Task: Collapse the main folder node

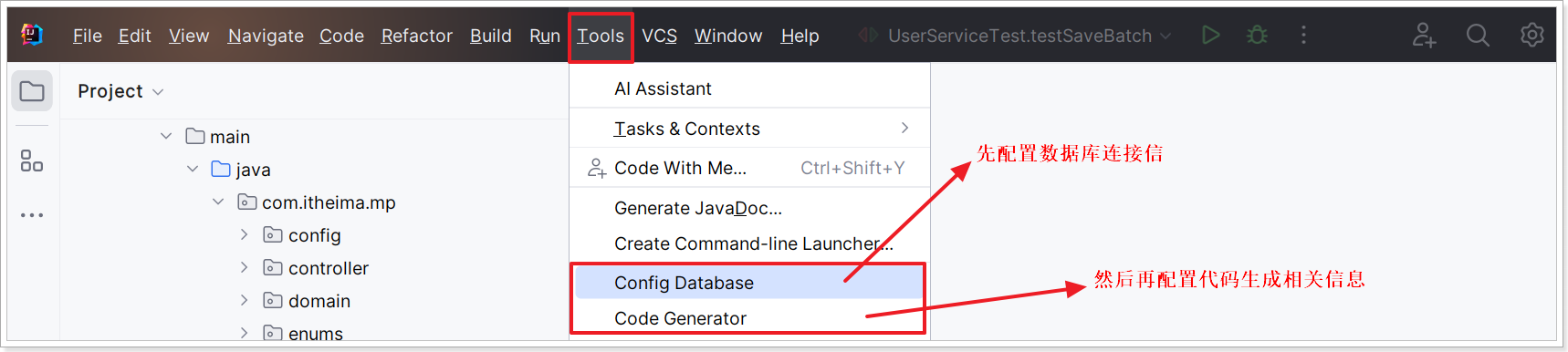Action: [x=166, y=136]
